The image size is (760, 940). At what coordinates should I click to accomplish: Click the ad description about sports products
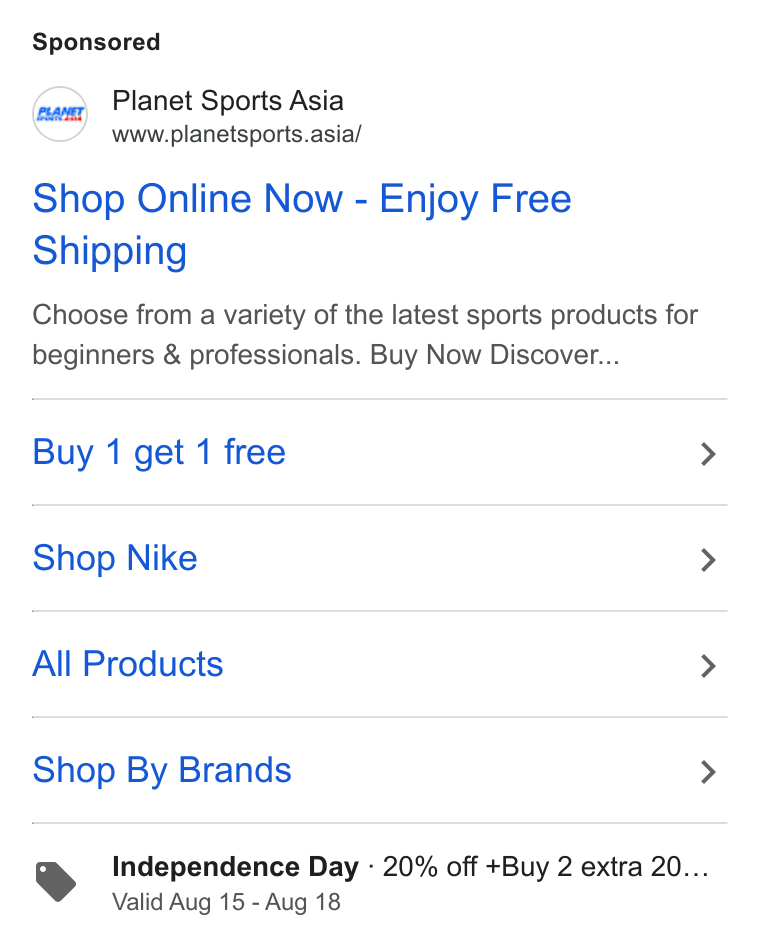click(x=364, y=335)
